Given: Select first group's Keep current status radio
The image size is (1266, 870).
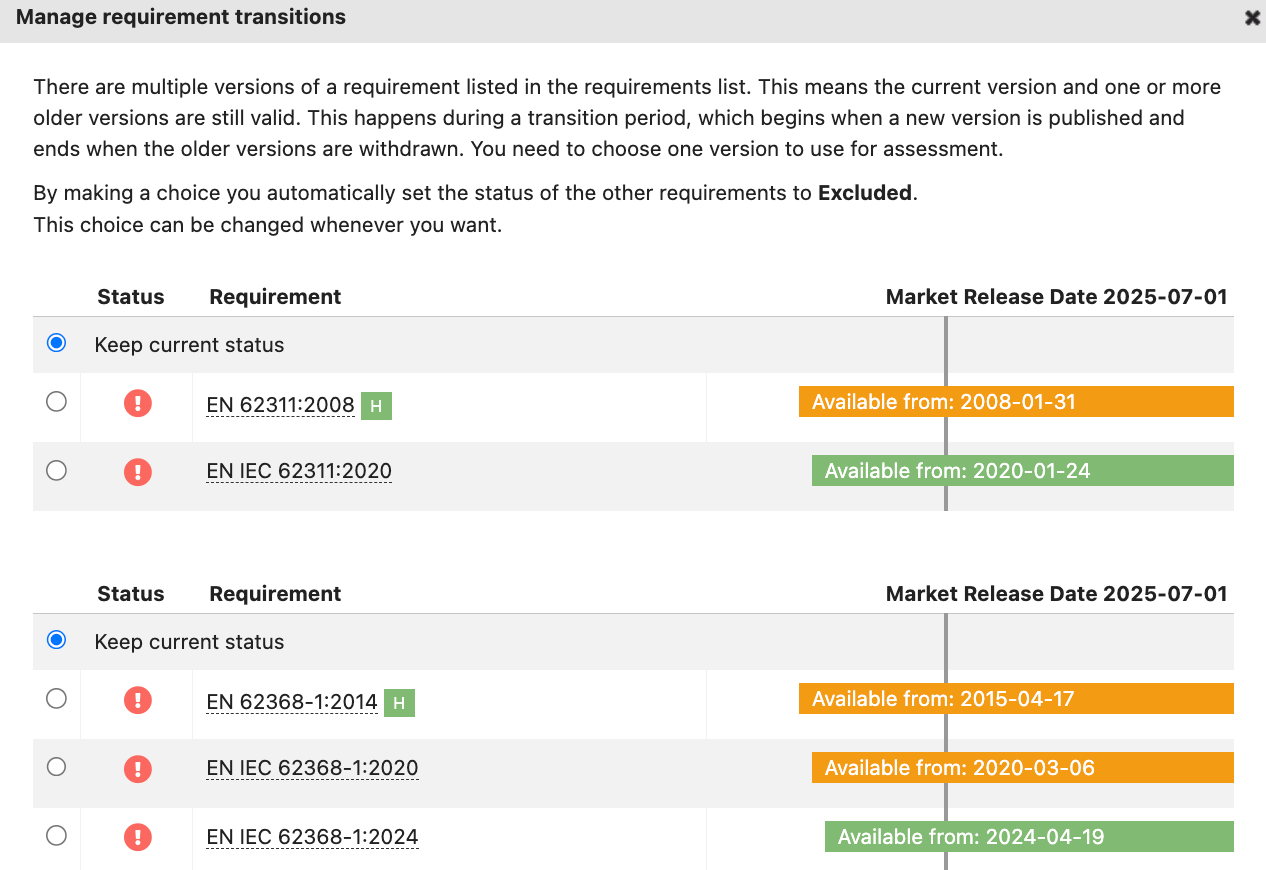Looking at the screenshot, I should point(57,343).
